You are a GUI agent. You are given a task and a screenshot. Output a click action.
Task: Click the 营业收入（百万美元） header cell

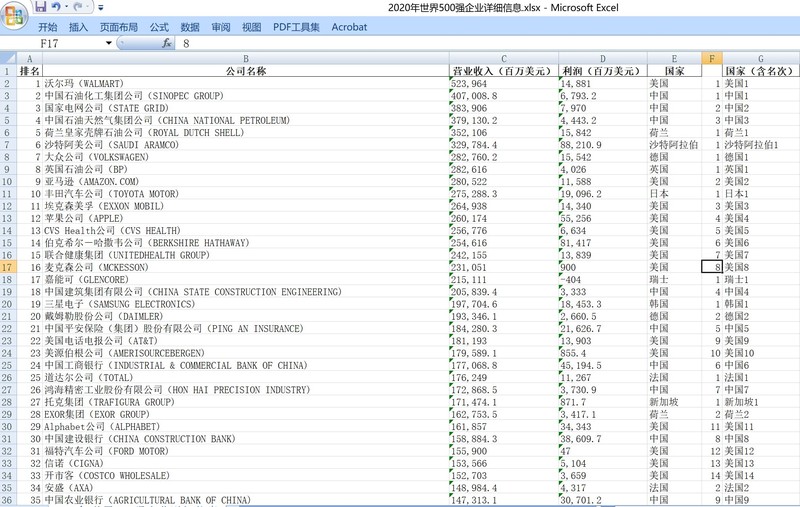coord(504,71)
